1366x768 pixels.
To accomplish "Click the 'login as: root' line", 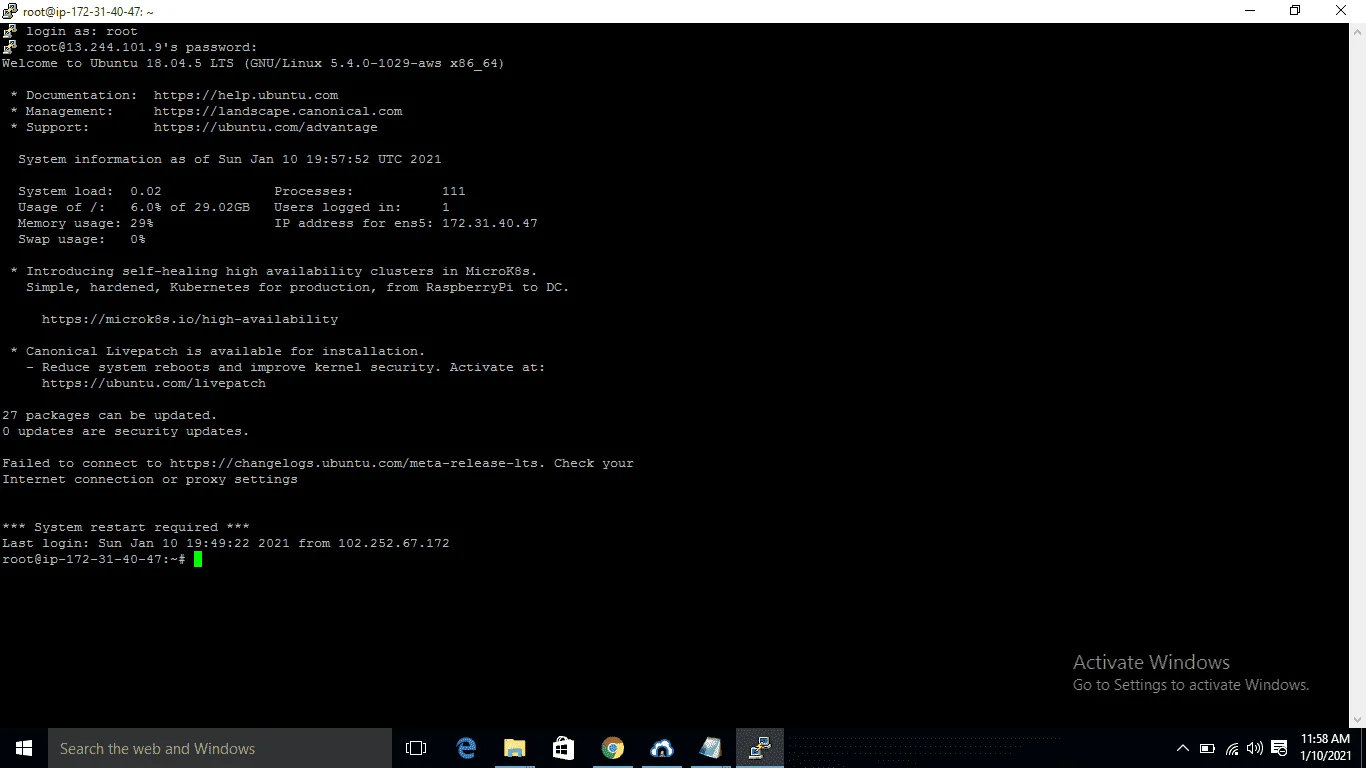I will coord(82,31).
